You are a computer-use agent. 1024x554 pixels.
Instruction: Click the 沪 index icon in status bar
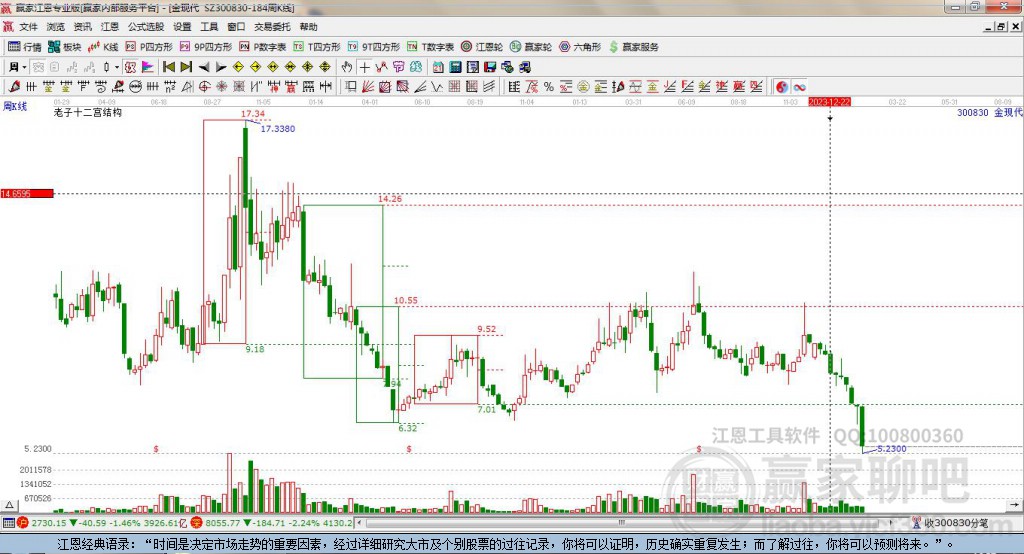(x=23, y=523)
